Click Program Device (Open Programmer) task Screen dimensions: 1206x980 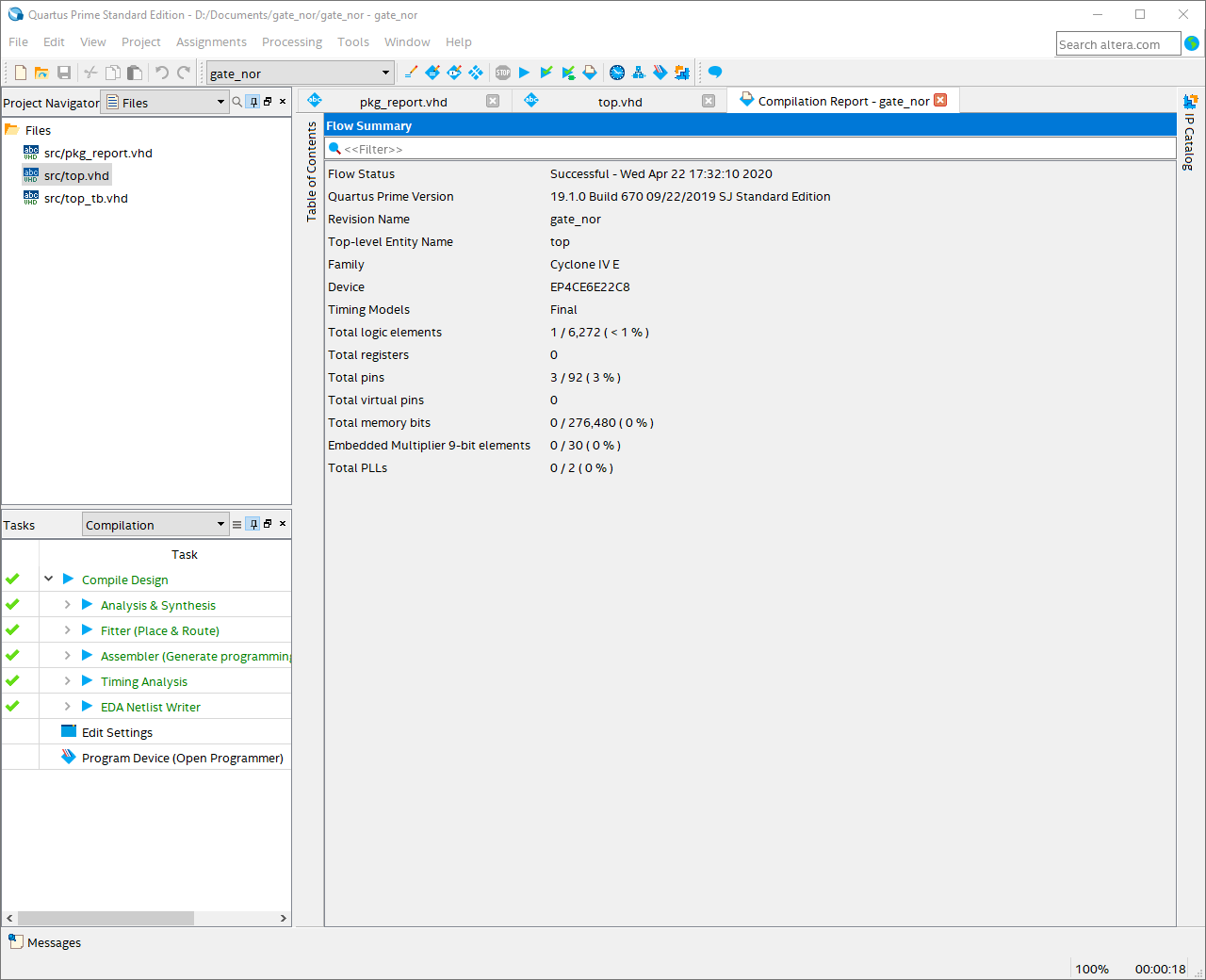coord(182,758)
